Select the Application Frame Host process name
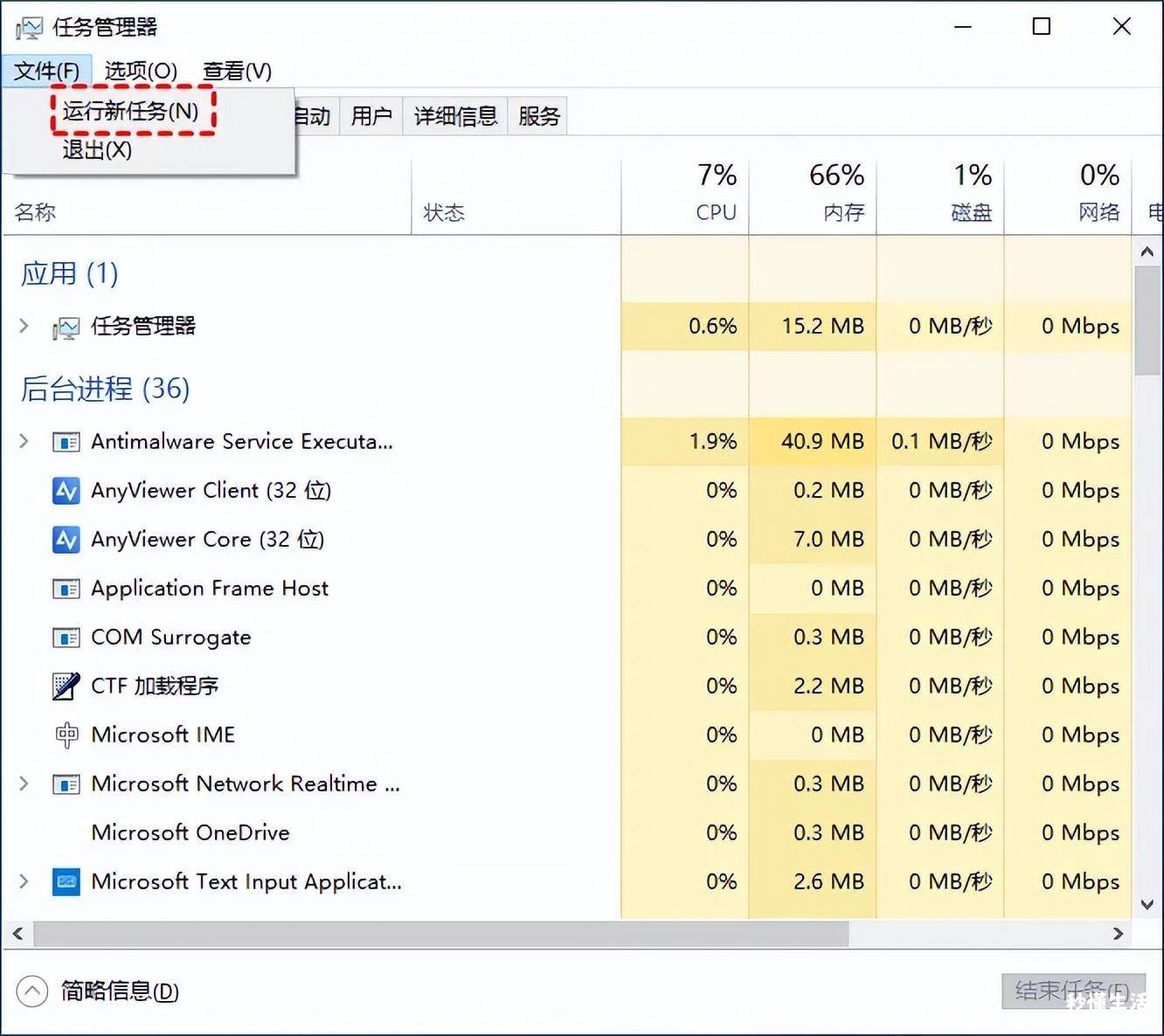 click(210, 589)
